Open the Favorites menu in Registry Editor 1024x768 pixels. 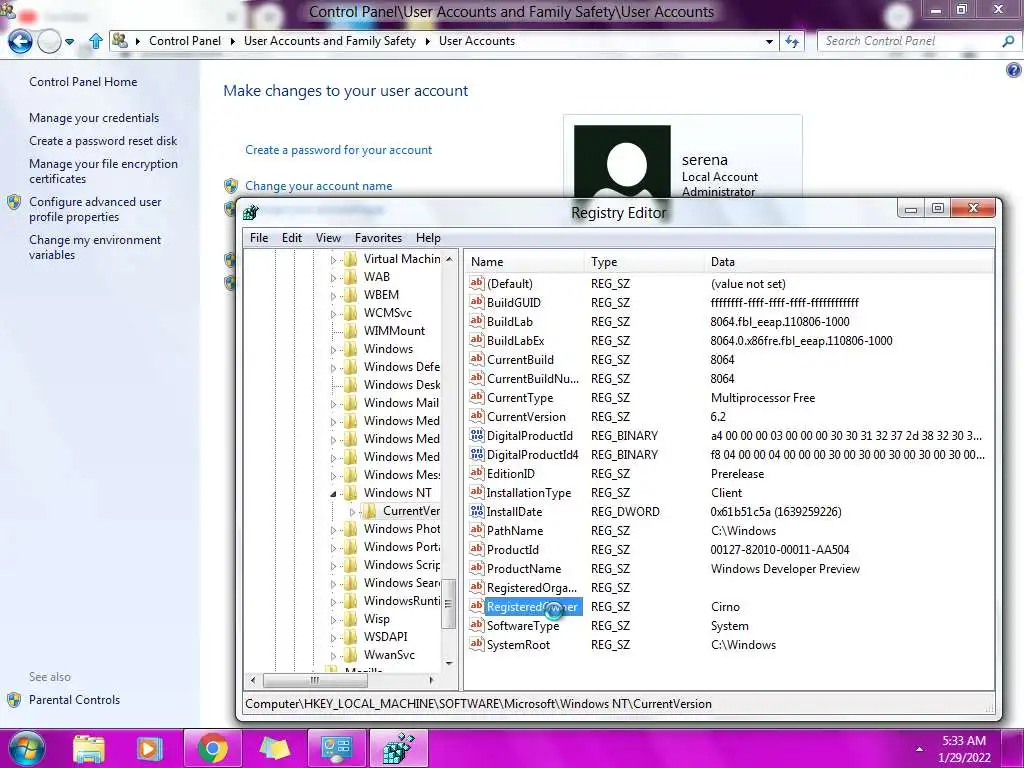(378, 238)
